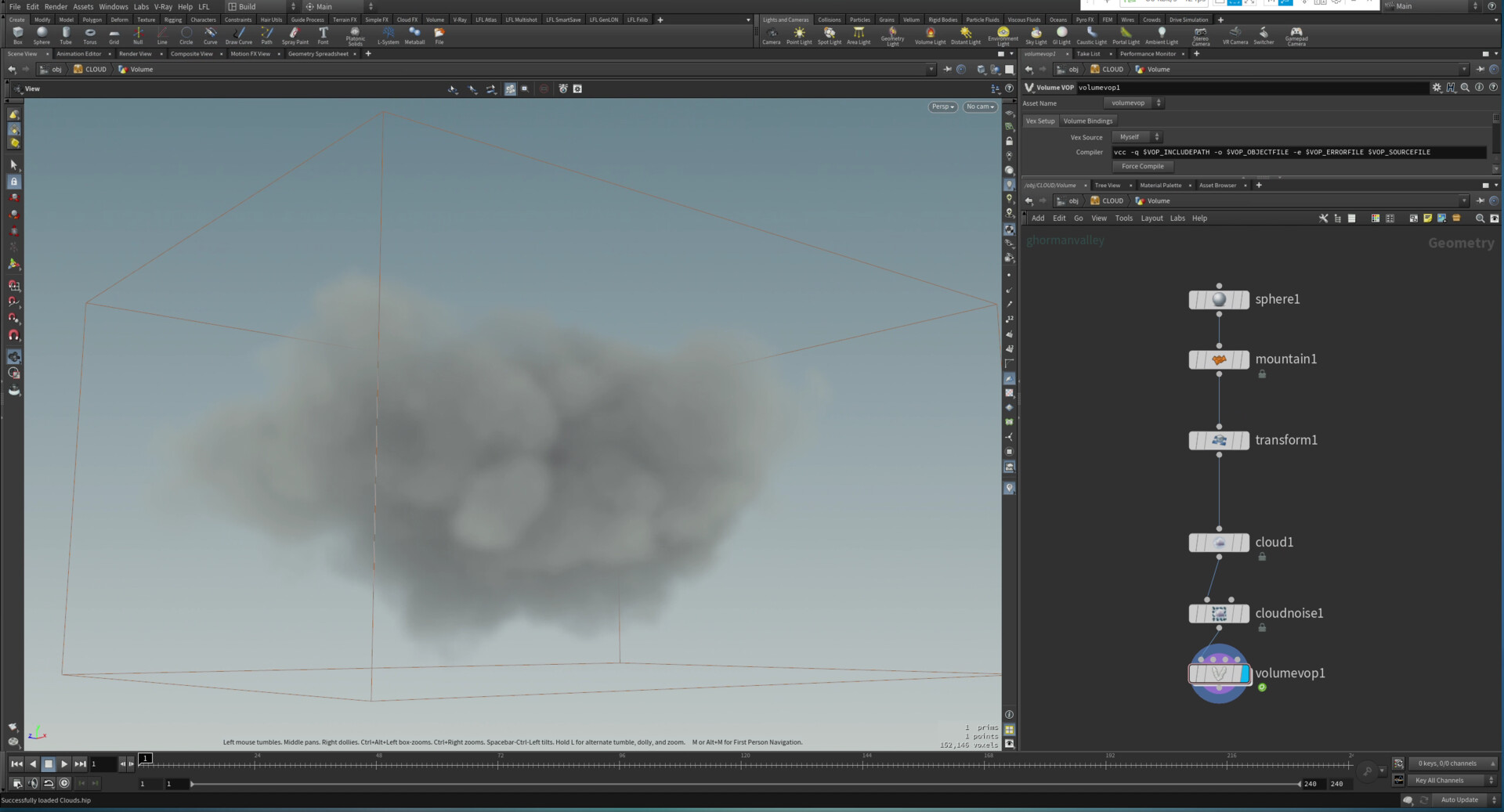This screenshot has width=1504, height=812.
Task: Click the Gamepad Camera shelf tool
Action: (1296, 34)
